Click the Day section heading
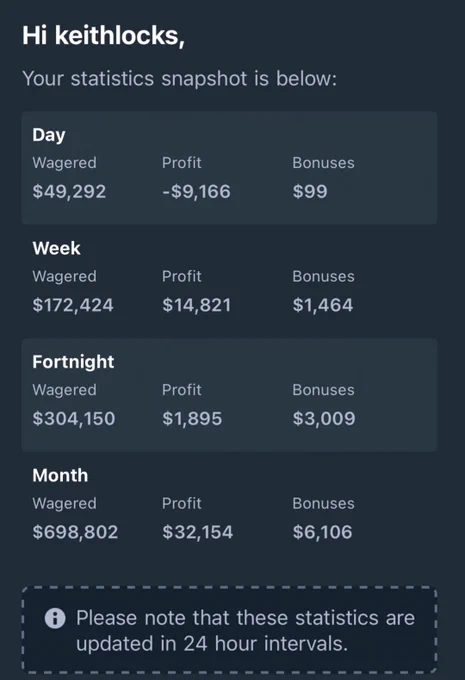Screen dimensions: 465x680 click(x=49, y=135)
